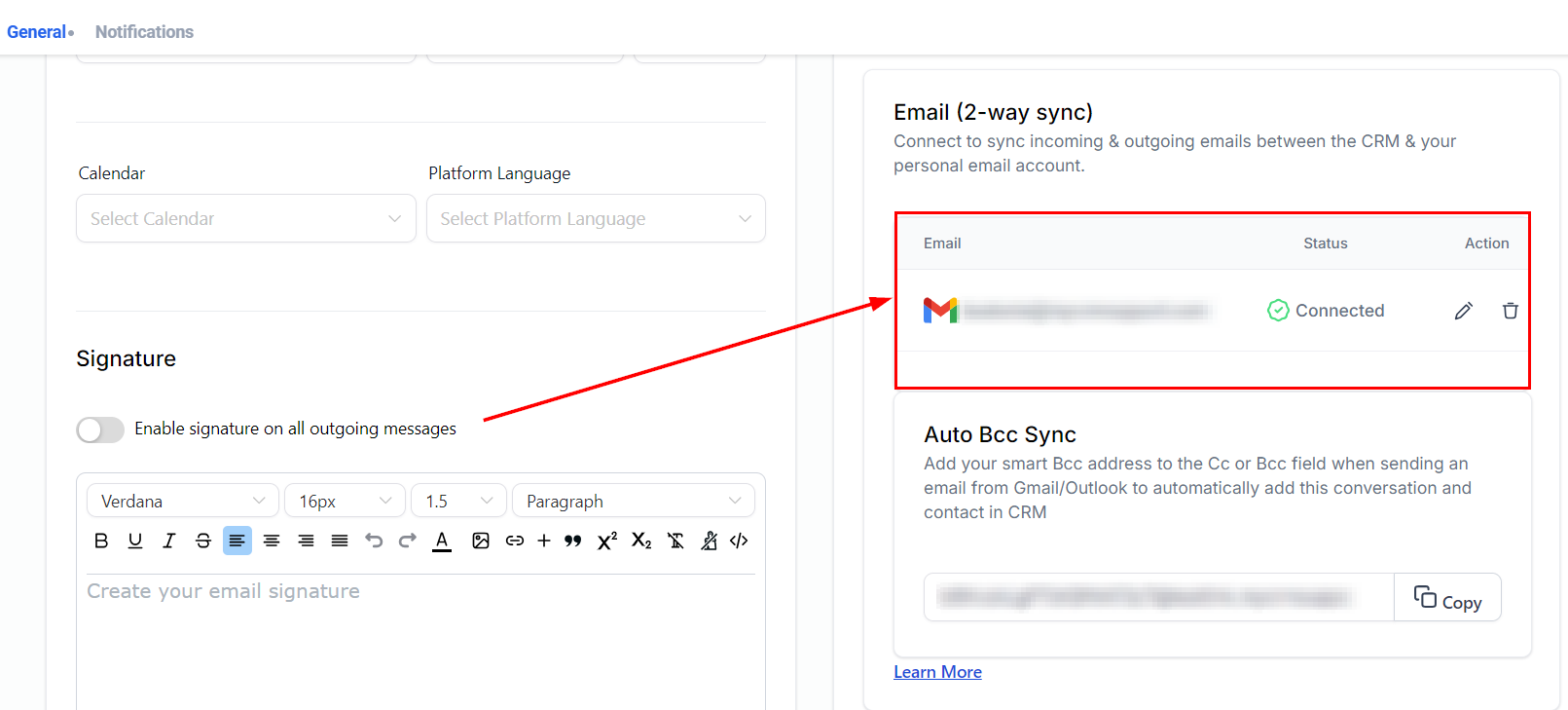Open the source code view icon
Viewport: 1568px width, 710px height.
point(739,541)
